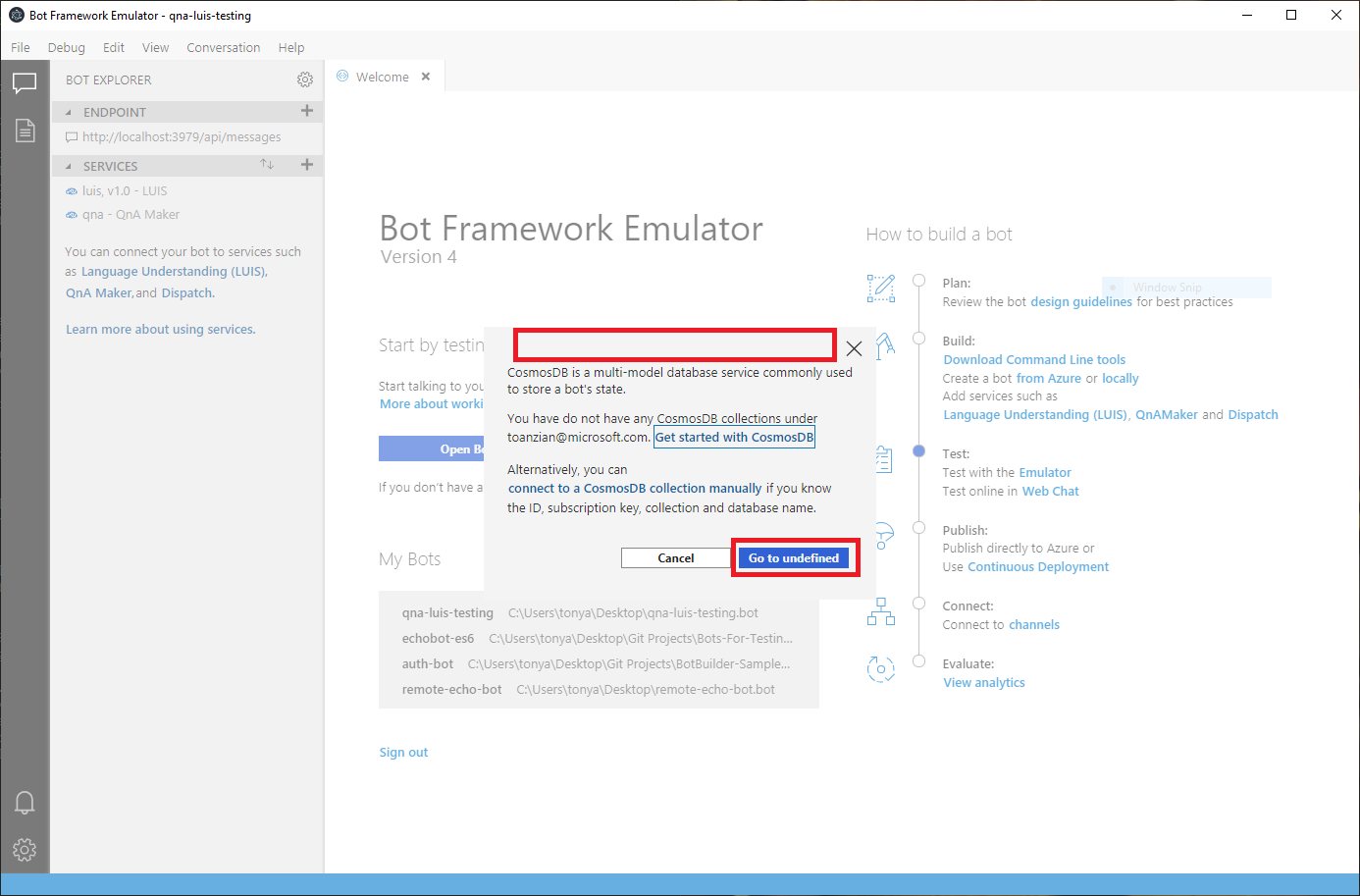Click the Continuous Deployment link
Screen dimensions: 1360x896
[1038, 566]
